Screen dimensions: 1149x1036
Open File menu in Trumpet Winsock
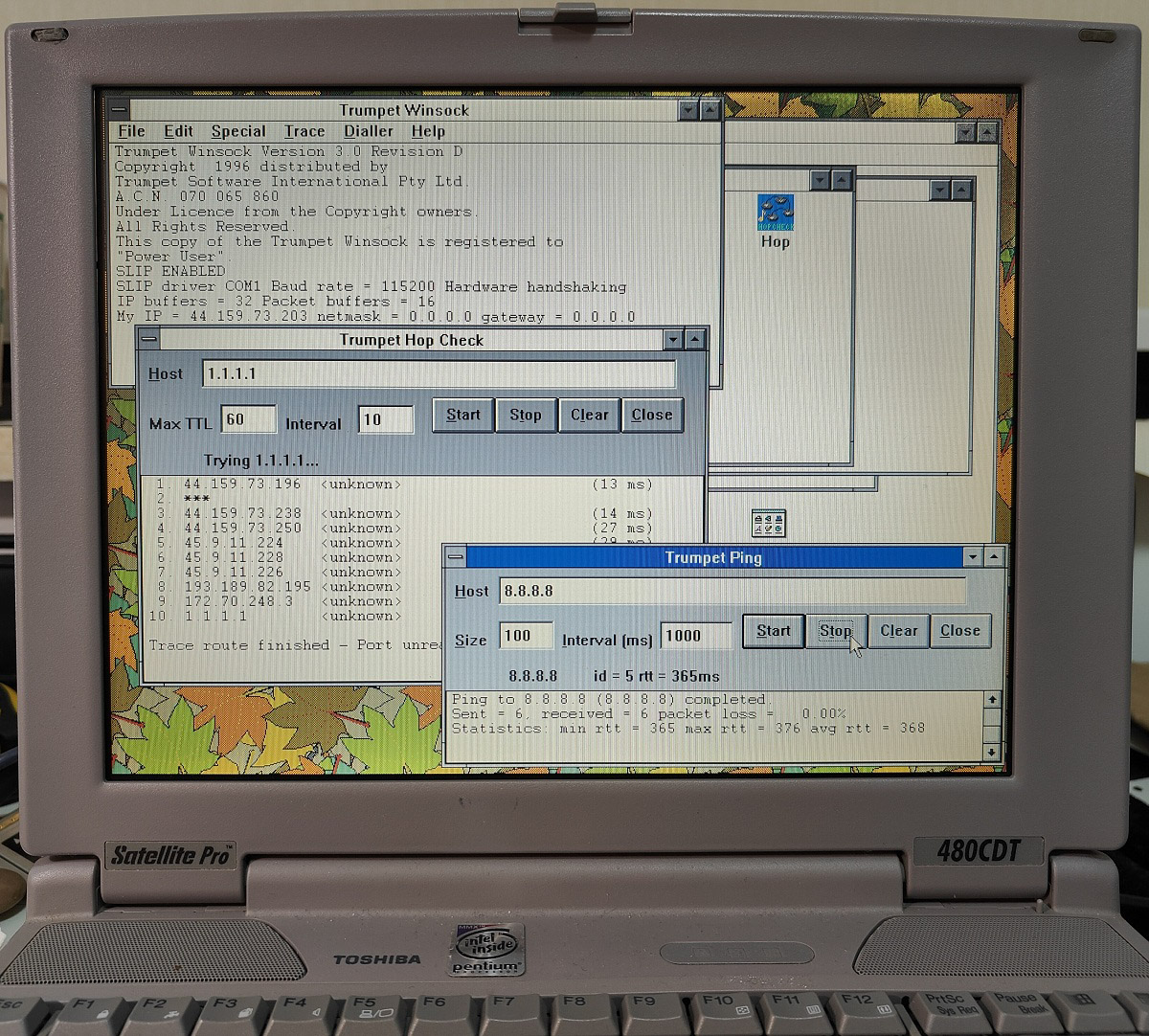(x=131, y=131)
